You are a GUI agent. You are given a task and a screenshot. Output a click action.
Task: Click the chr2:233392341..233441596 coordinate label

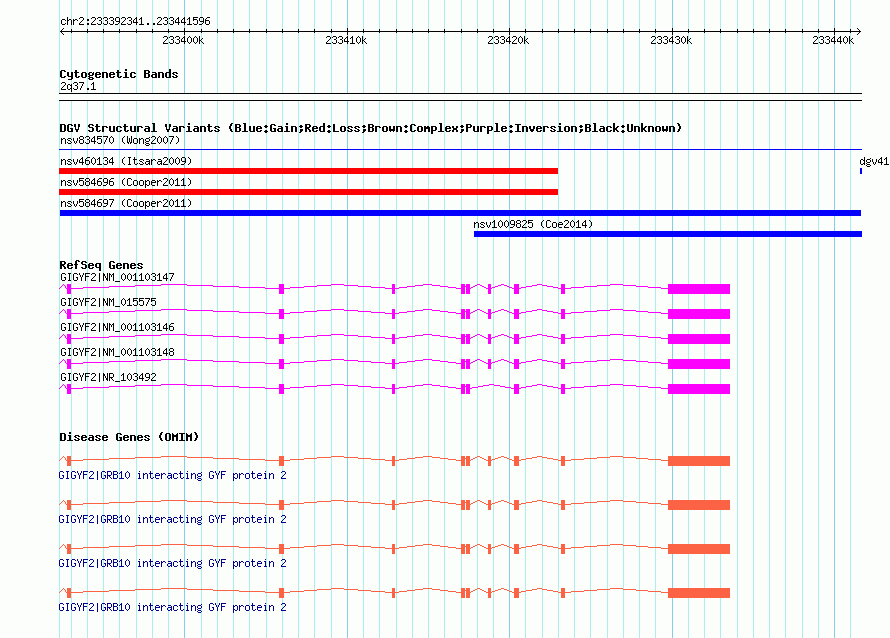[x=135, y=21]
